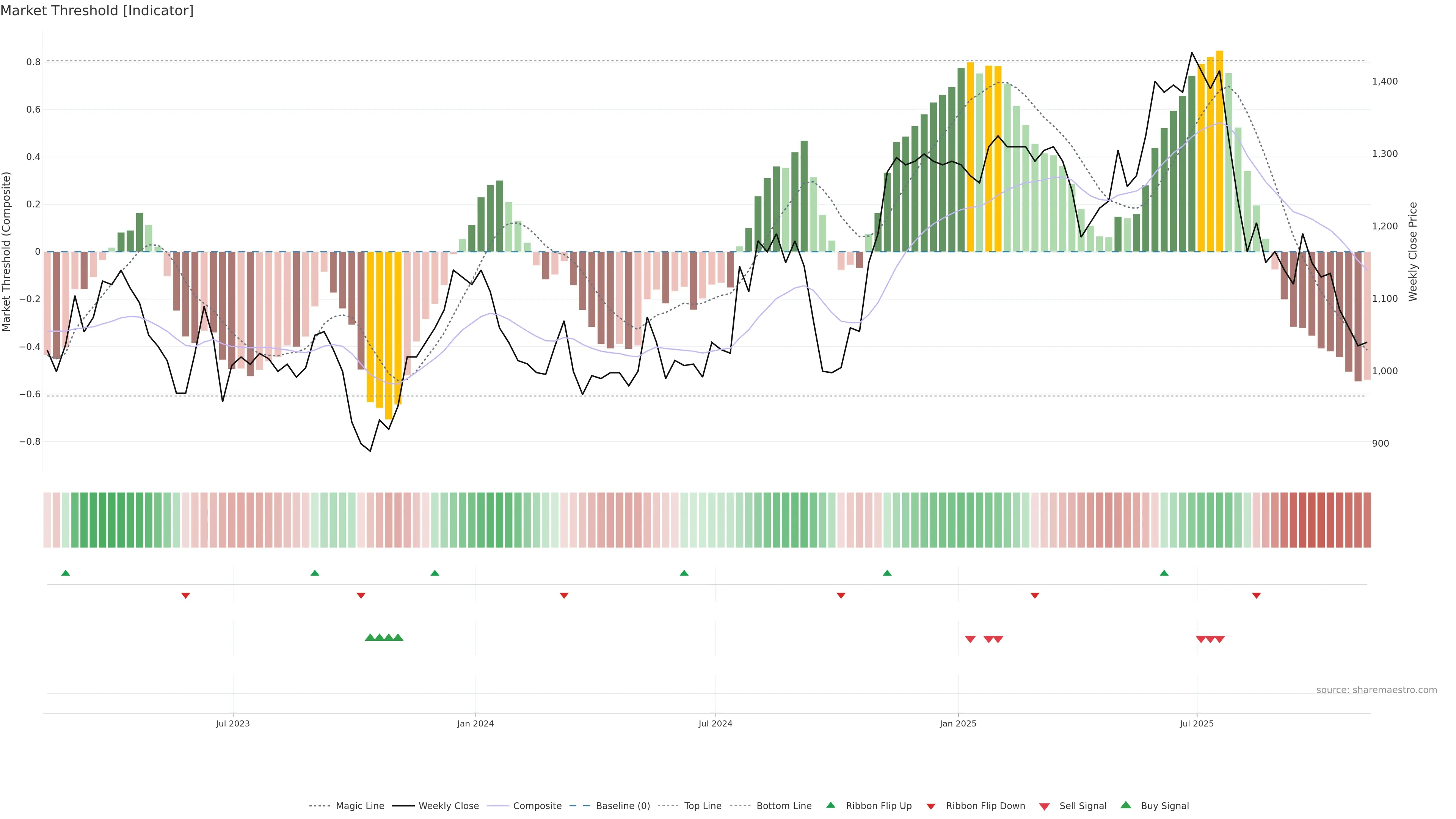Click the flip-up marker just before Jan 2024

(x=435, y=573)
